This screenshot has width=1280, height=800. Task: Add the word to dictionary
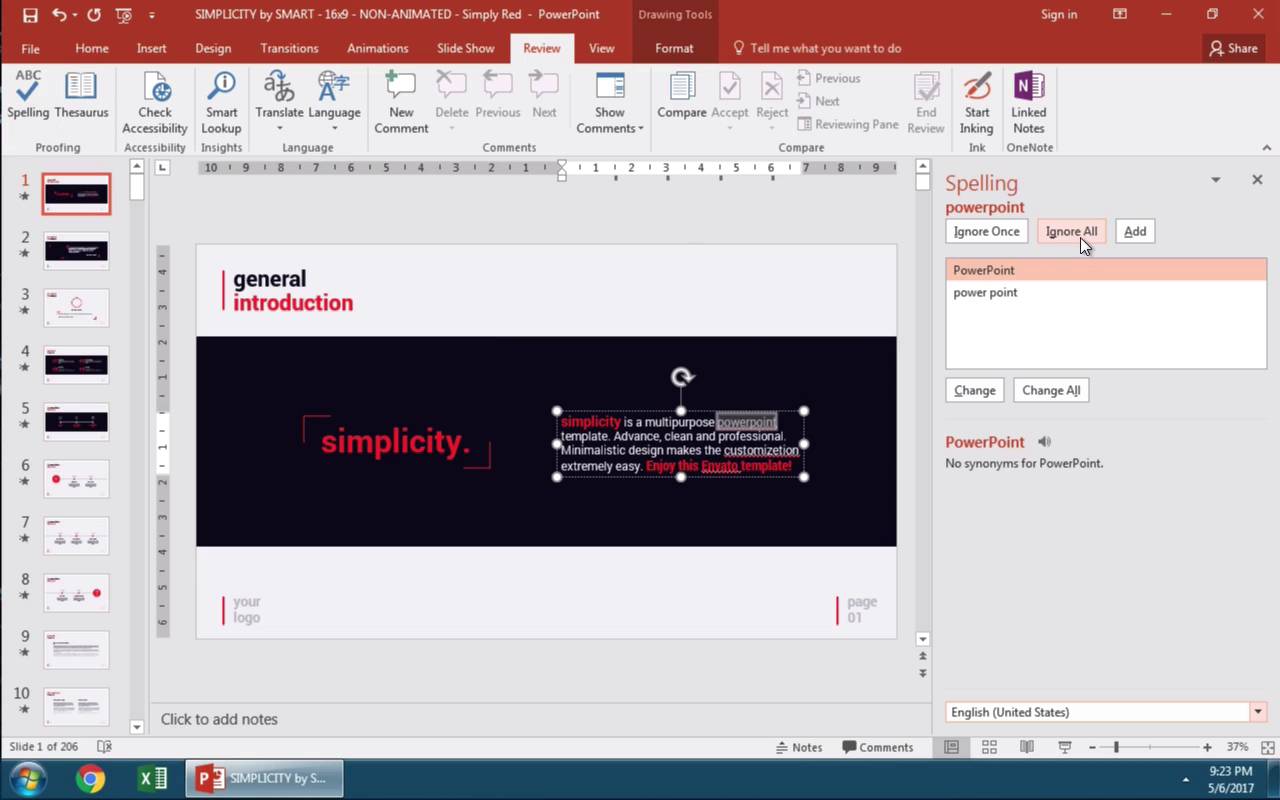(x=1135, y=231)
